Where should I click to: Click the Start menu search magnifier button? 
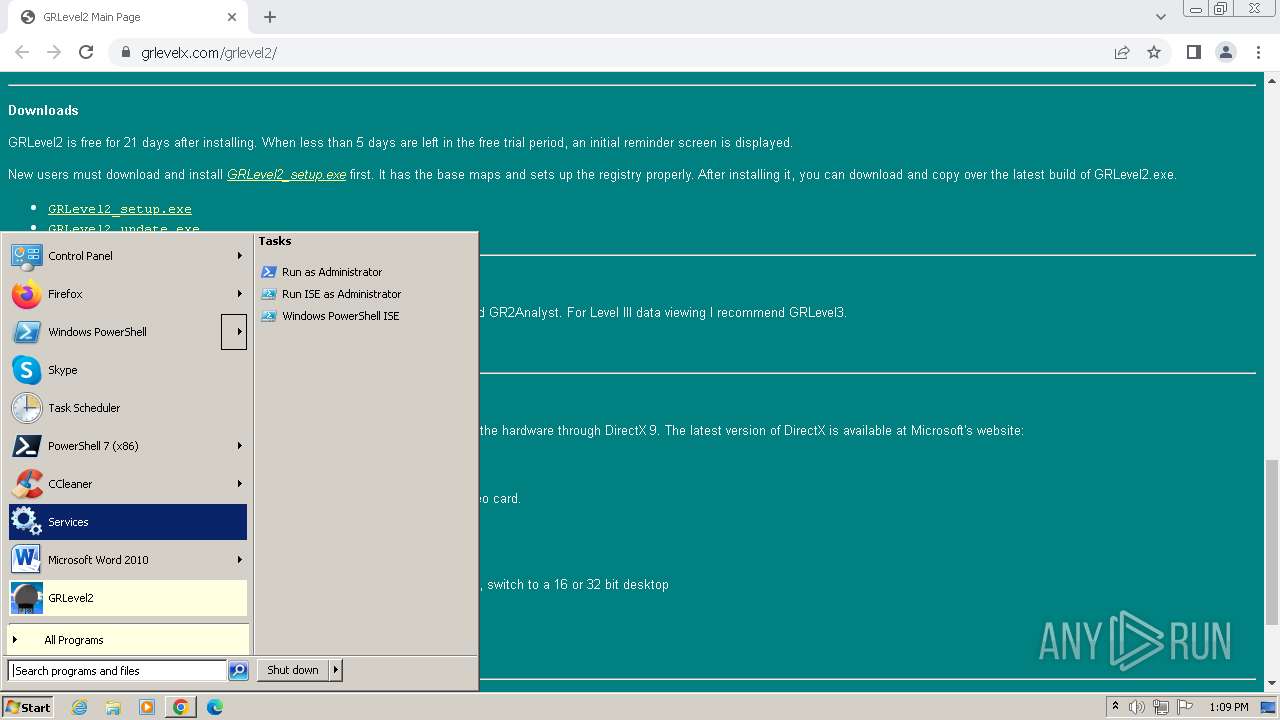click(x=238, y=671)
